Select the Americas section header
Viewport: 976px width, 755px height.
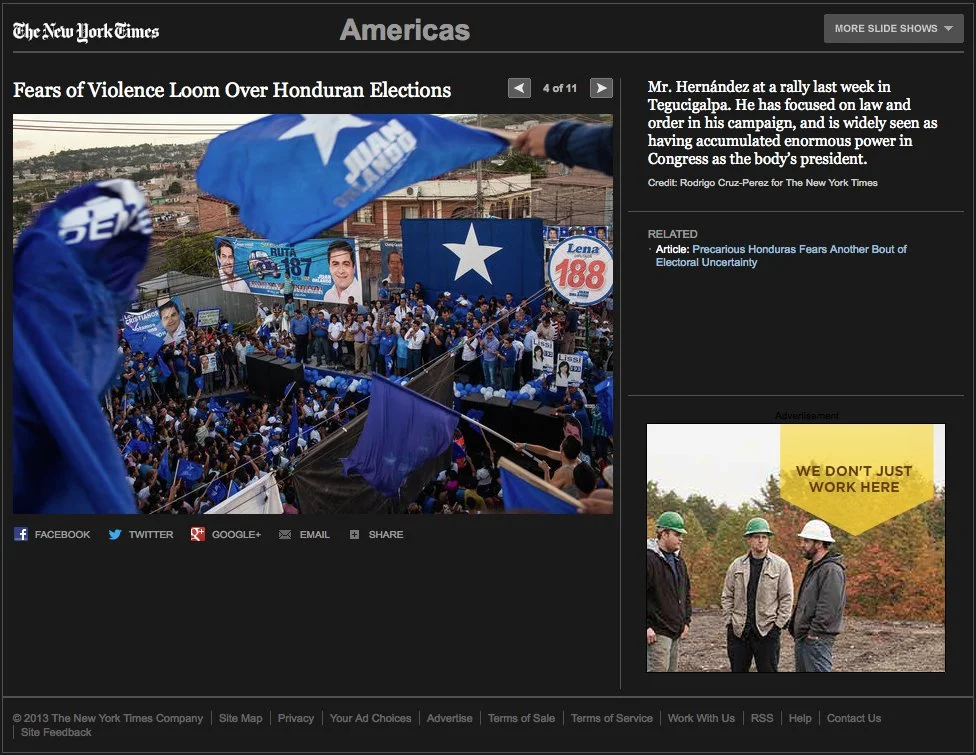tap(405, 30)
